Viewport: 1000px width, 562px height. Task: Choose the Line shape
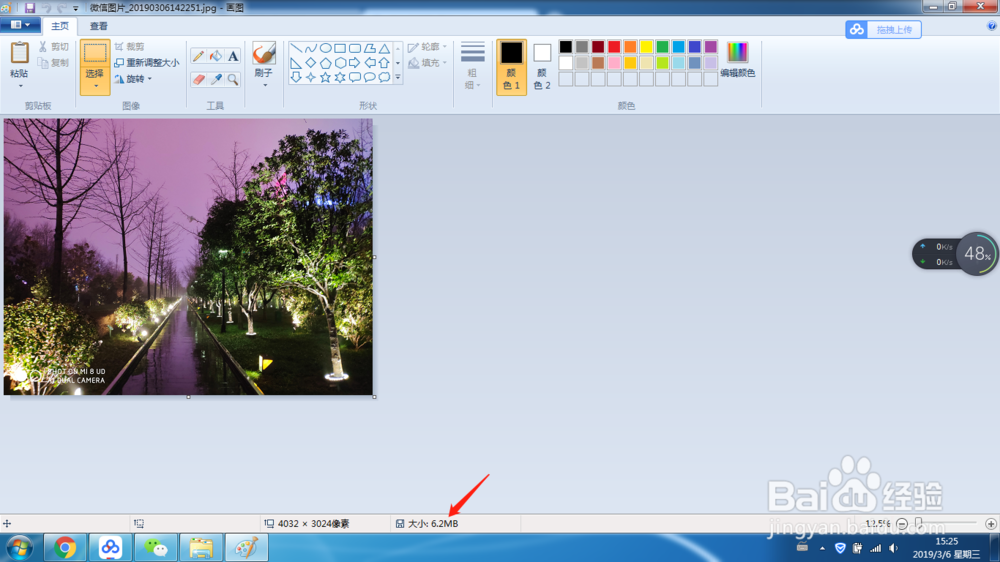pos(296,48)
